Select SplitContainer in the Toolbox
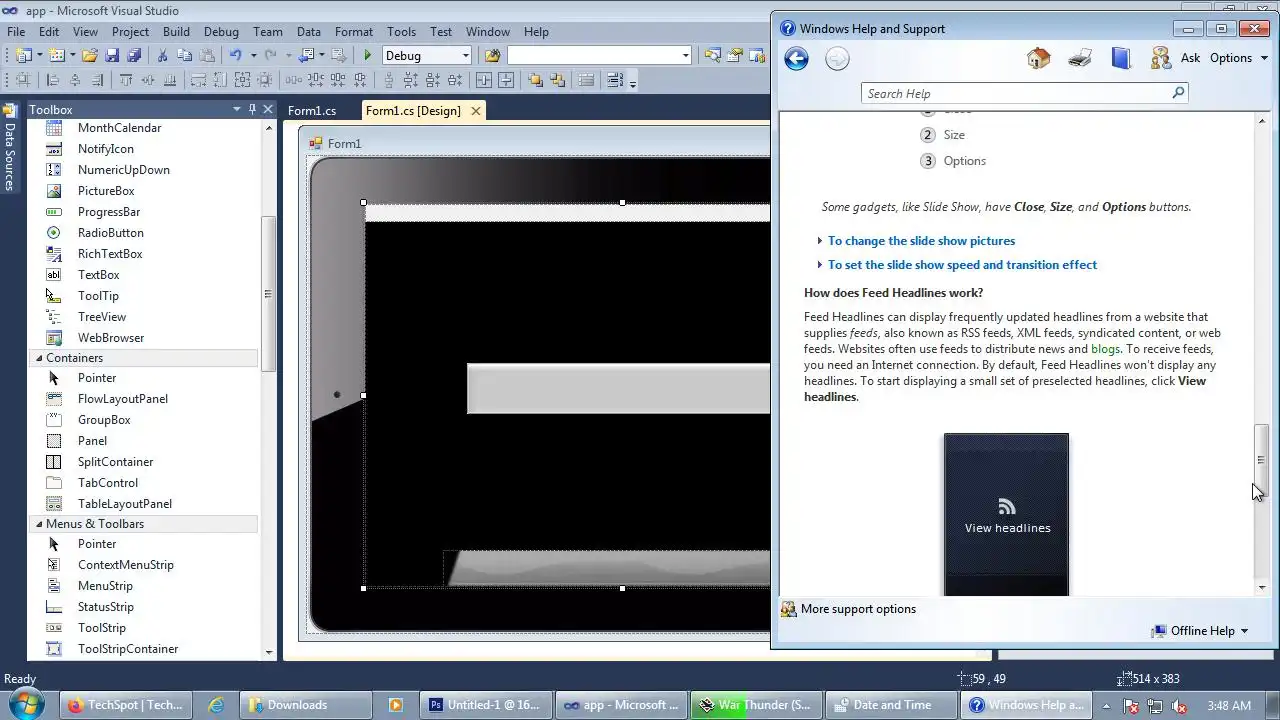Viewport: 1280px width, 720px height. (x=115, y=462)
